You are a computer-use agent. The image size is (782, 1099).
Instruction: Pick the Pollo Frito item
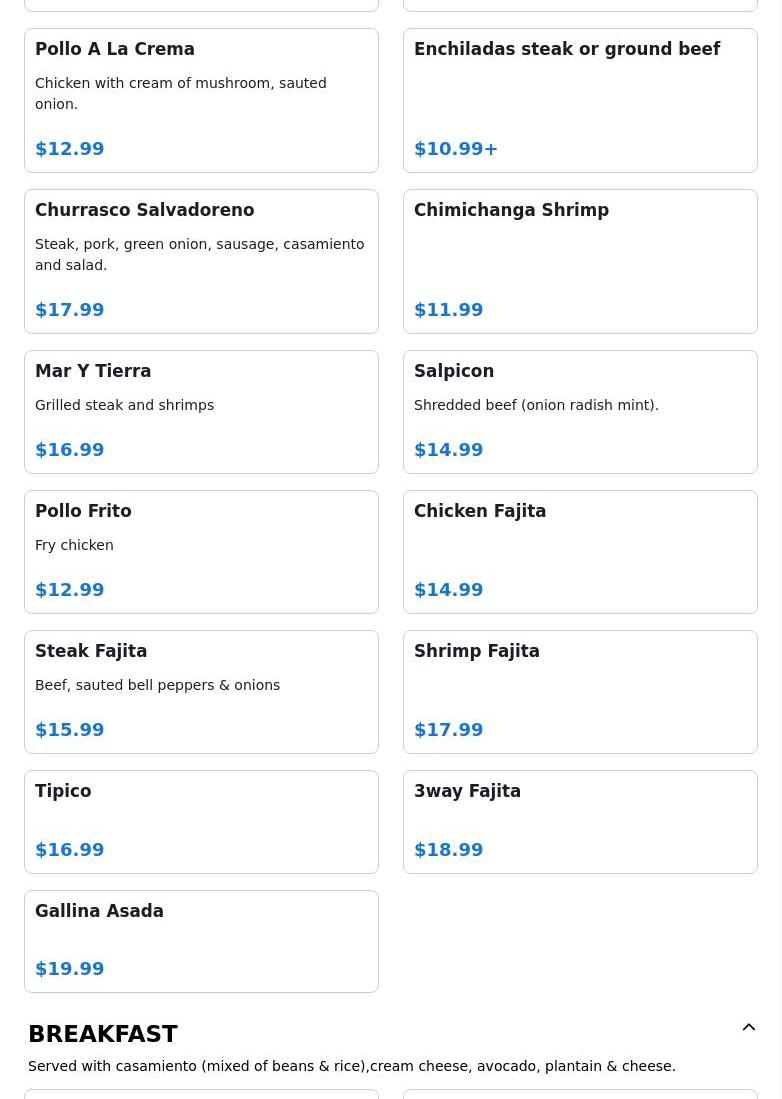[x=201, y=551]
